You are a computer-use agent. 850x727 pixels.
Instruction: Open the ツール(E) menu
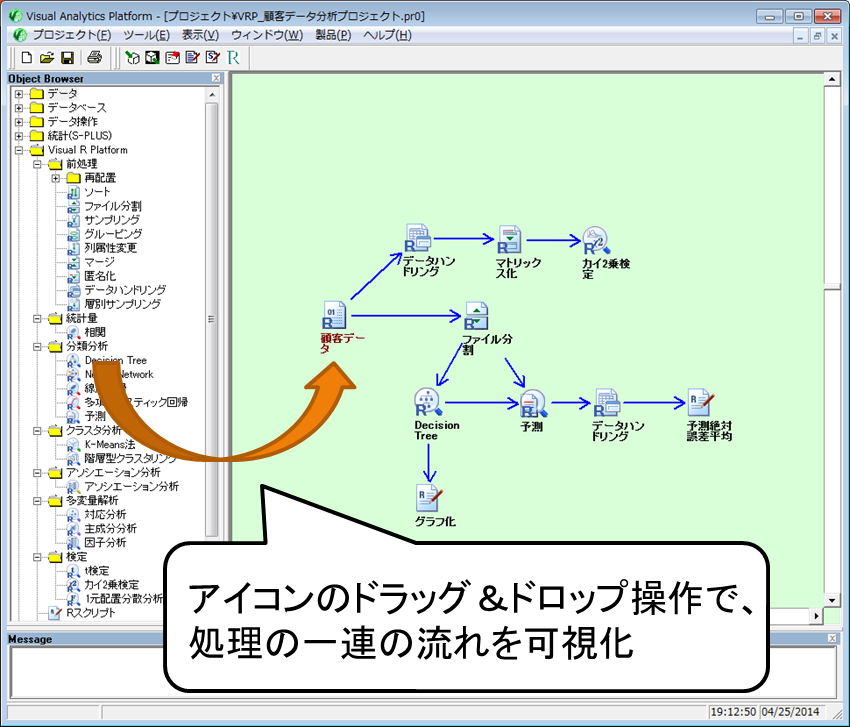(x=146, y=35)
